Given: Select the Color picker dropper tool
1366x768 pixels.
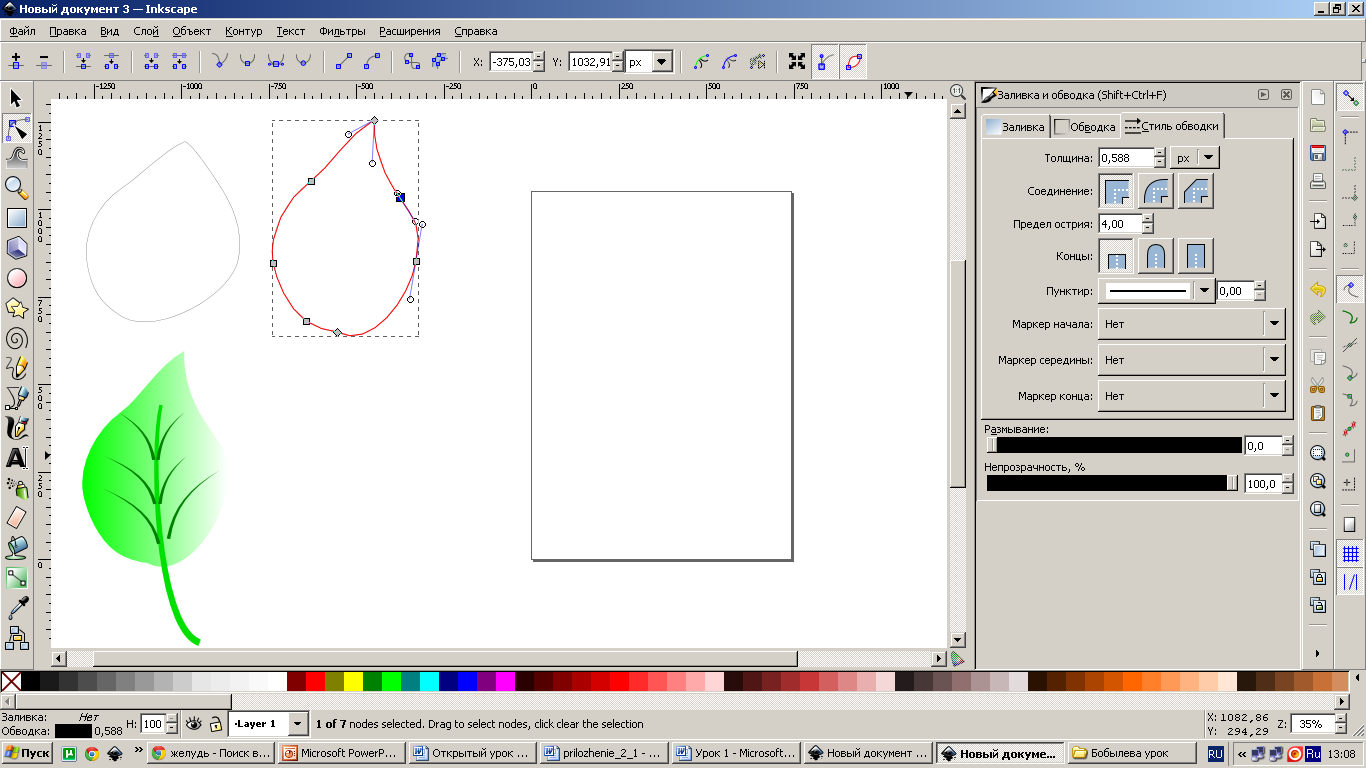Looking at the screenshot, I should point(16,607).
